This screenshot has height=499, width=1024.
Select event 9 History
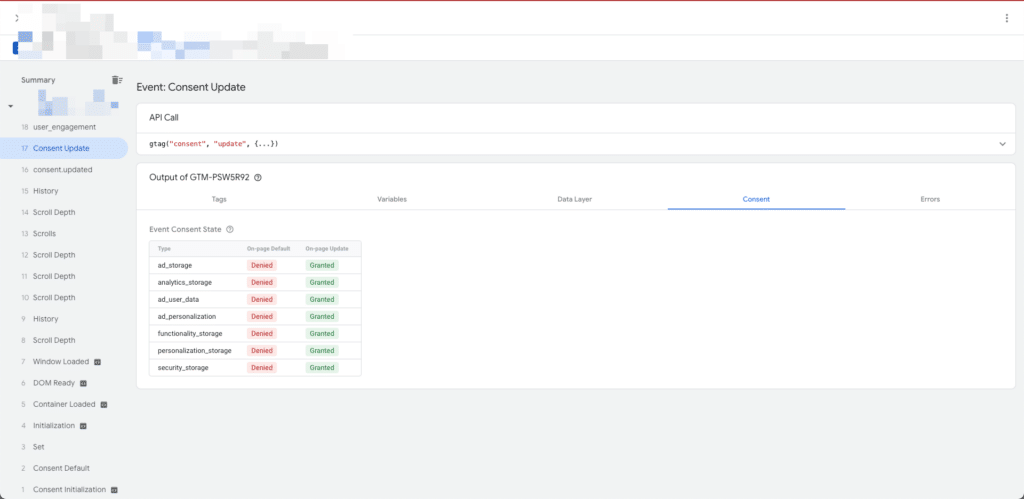[x=64, y=319]
